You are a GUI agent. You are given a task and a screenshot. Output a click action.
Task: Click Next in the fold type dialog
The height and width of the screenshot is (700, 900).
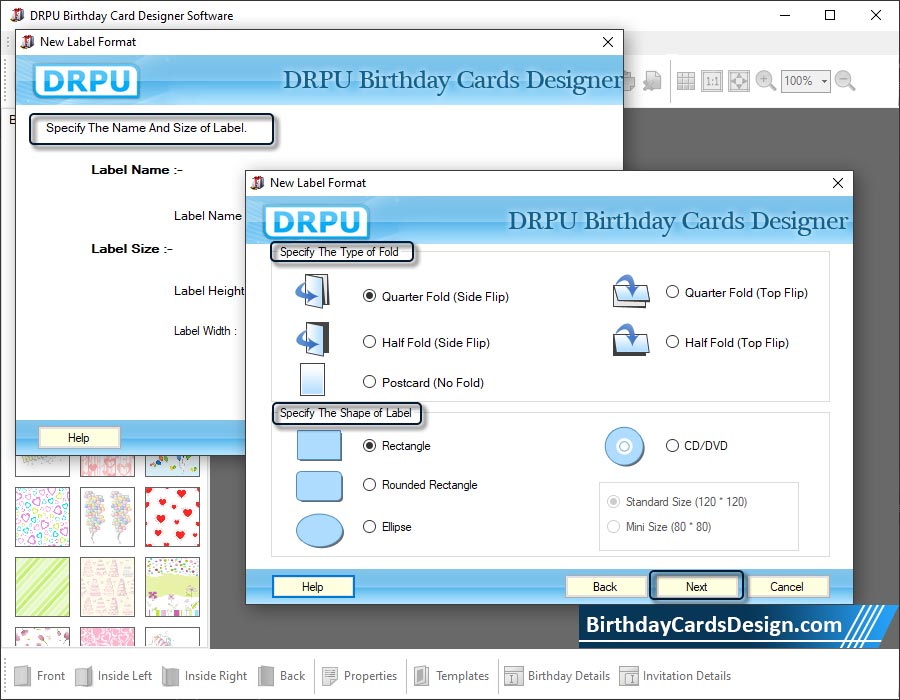click(x=696, y=586)
